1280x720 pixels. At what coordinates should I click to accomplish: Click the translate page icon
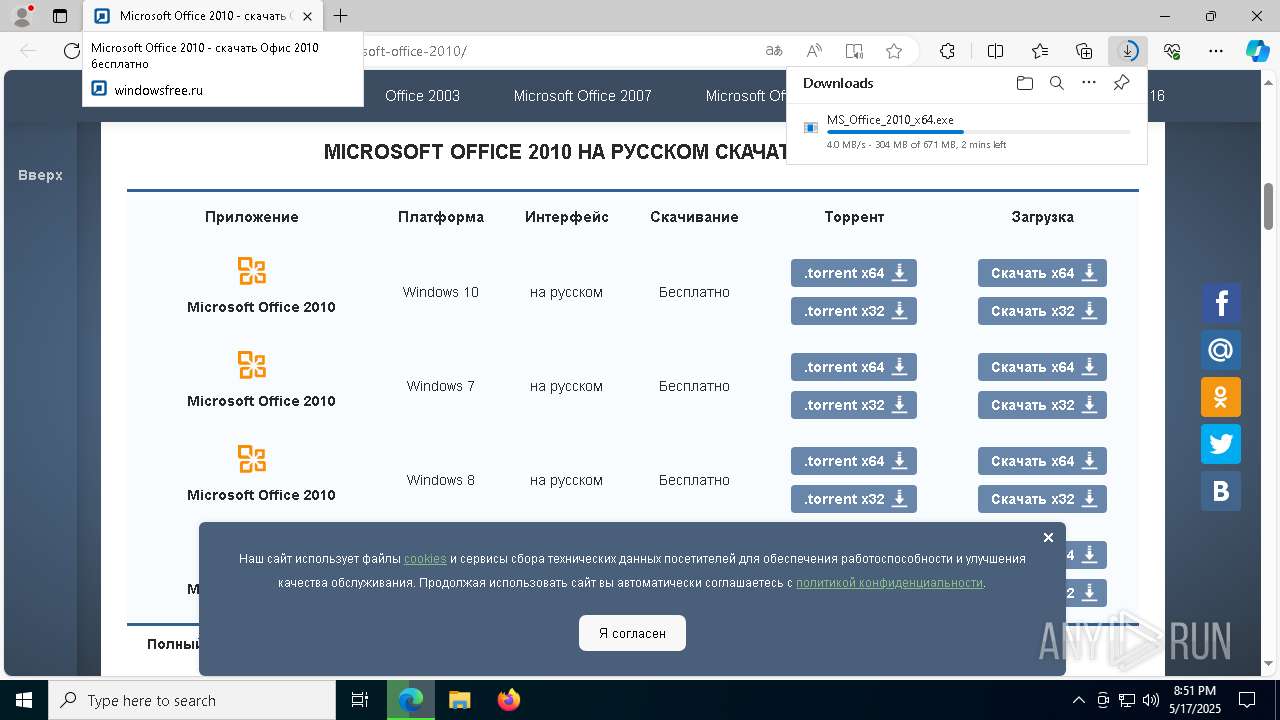pos(774,51)
